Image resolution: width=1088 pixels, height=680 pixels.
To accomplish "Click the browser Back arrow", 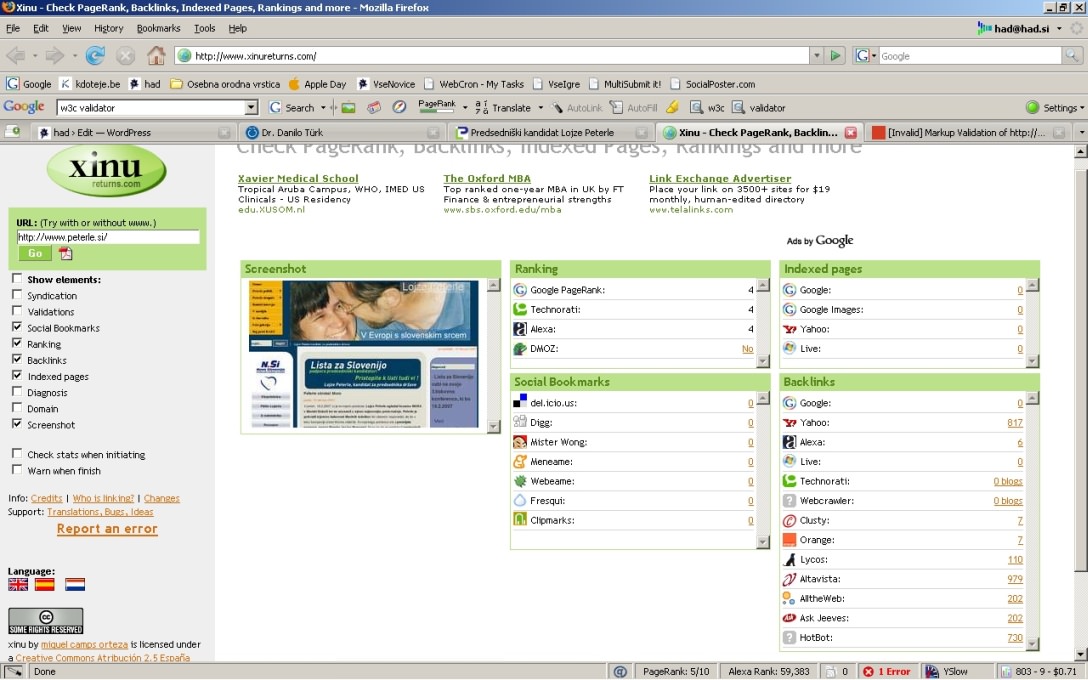I will [16, 56].
